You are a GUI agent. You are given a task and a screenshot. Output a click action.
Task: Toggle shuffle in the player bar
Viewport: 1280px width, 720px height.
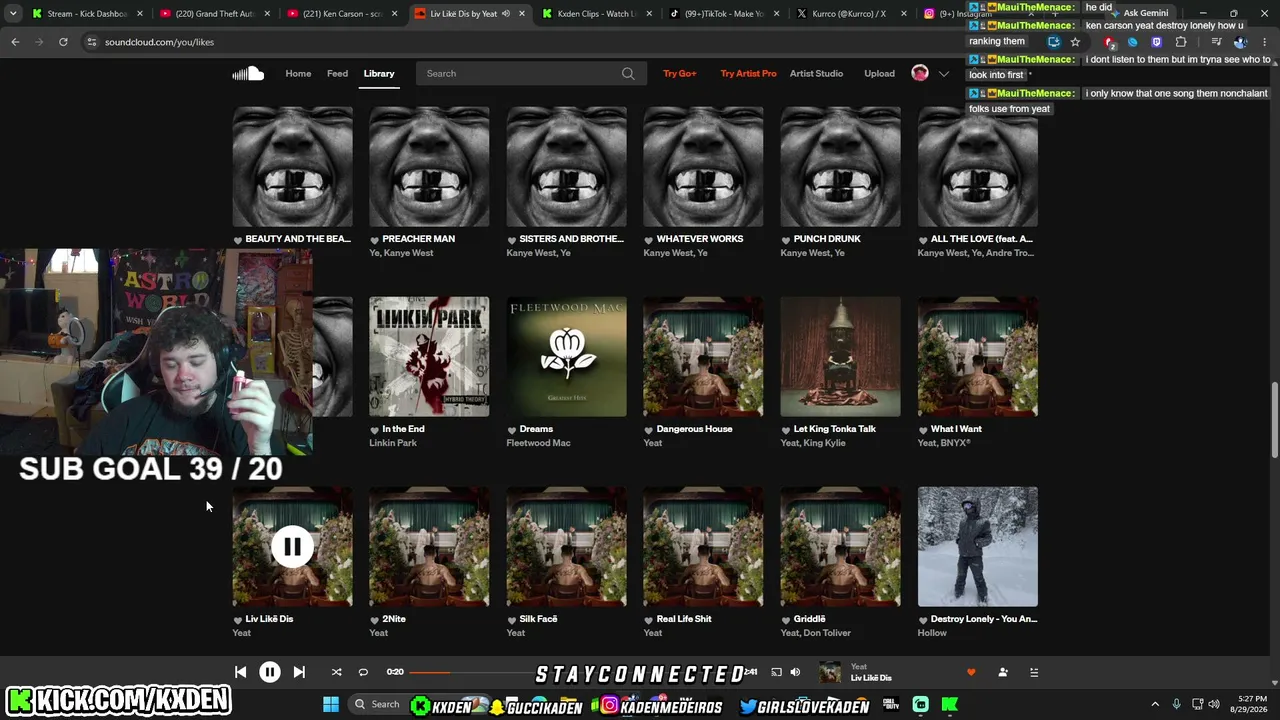[336, 673]
